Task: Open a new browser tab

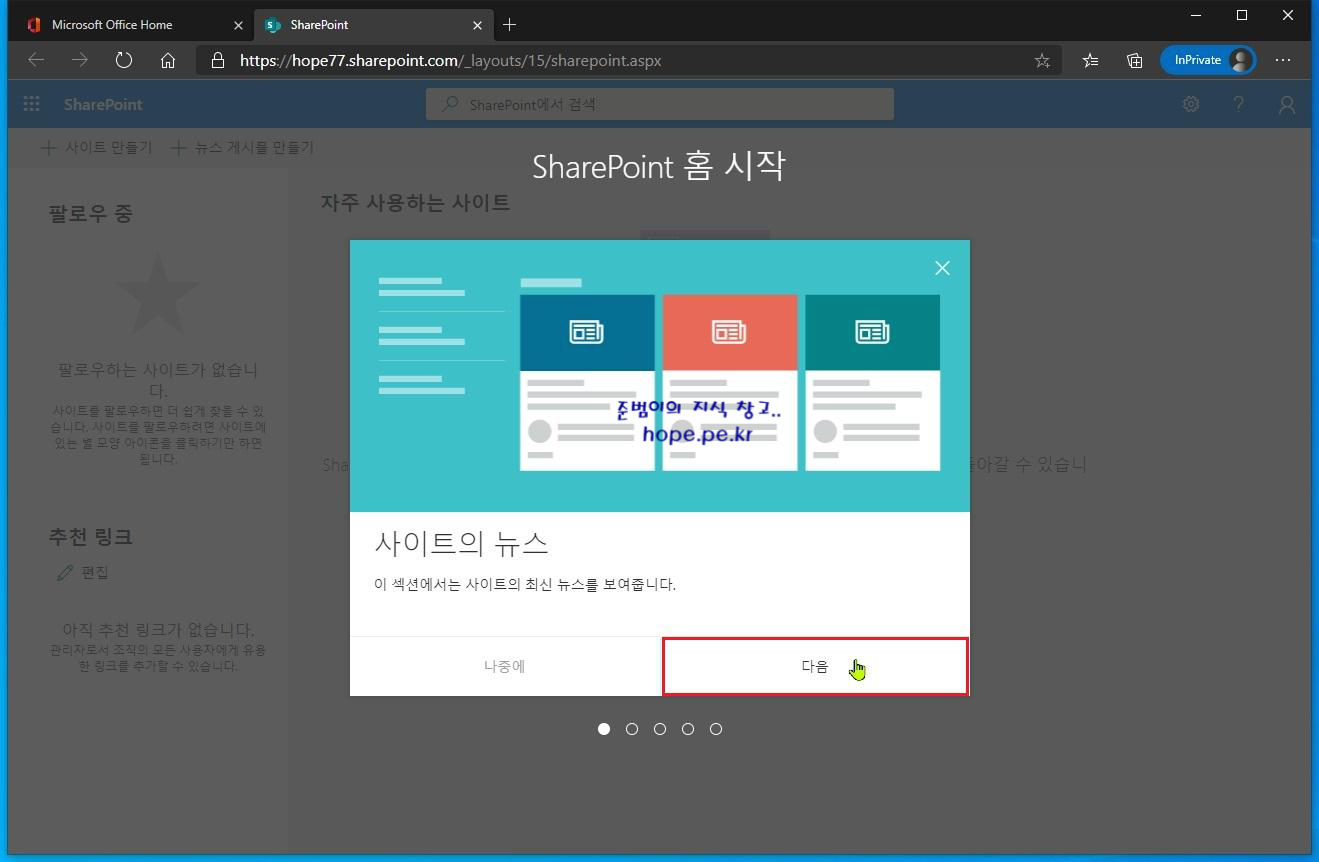Action: pyautogui.click(x=510, y=24)
